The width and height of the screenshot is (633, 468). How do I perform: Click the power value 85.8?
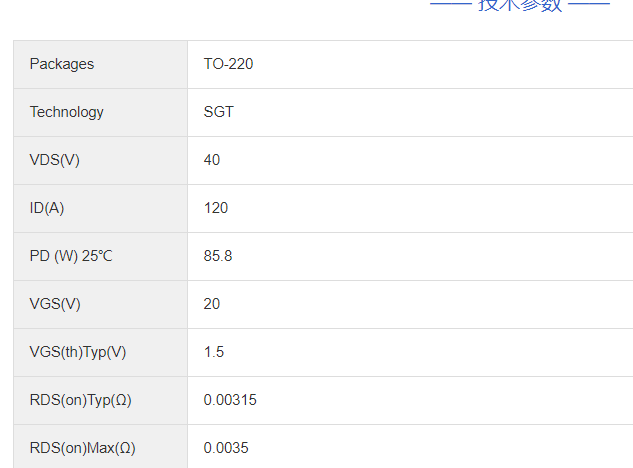(x=218, y=256)
